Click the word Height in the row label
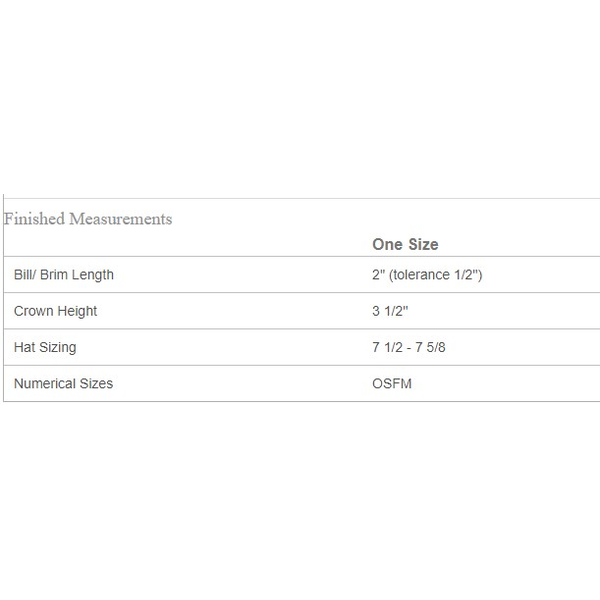The height and width of the screenshot is (600, 600). tap(78, 311)
